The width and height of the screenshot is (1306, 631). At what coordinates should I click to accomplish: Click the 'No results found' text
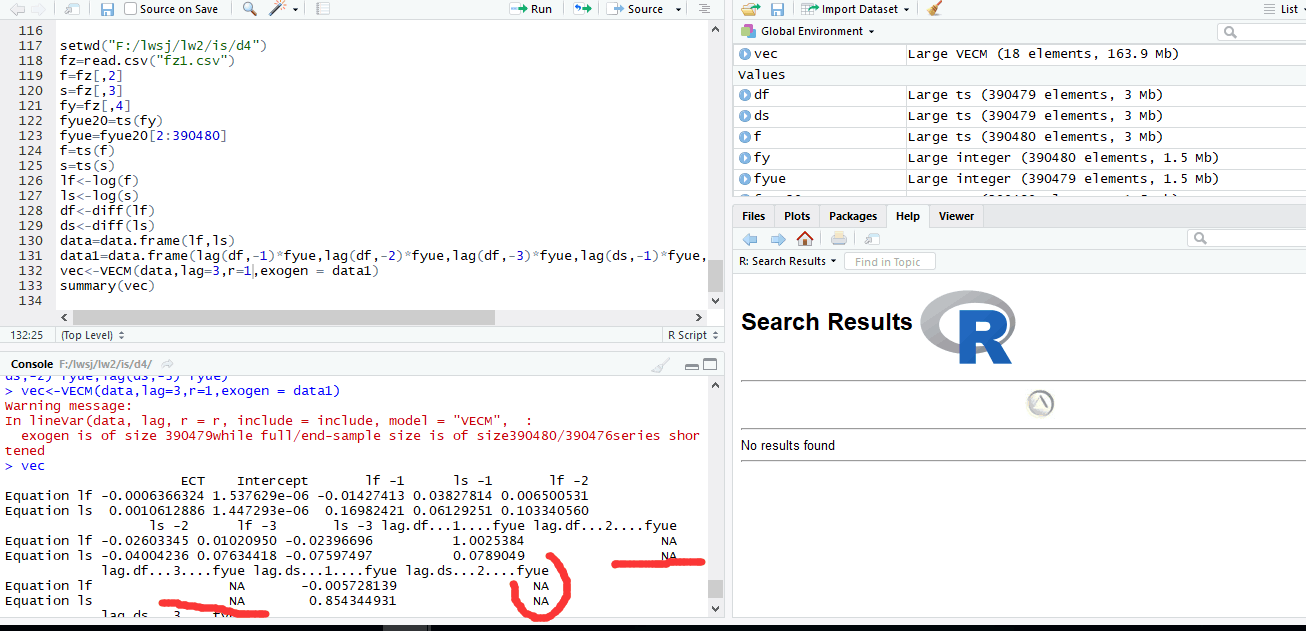(788, 445)
